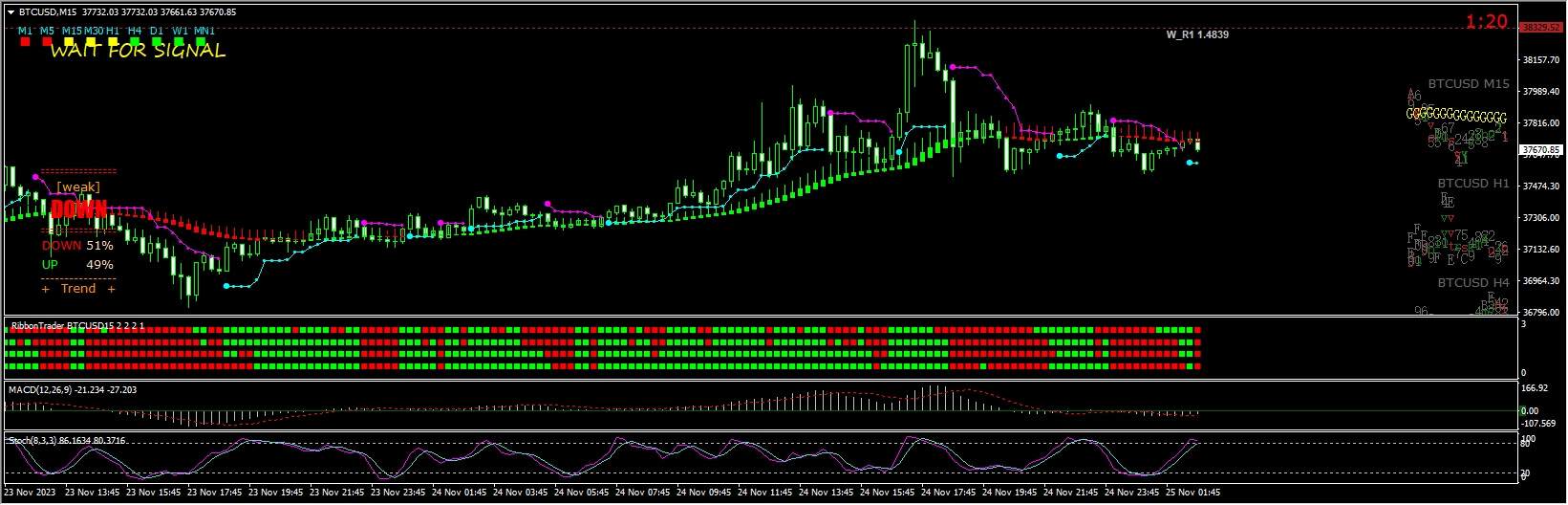
Task: Click the green MN1 timeframe square
Action: click(x=201, y=42)
